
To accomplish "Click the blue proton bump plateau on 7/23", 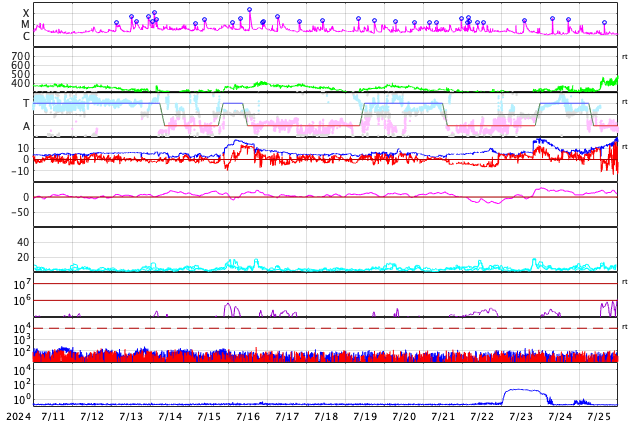I will 522,390.
